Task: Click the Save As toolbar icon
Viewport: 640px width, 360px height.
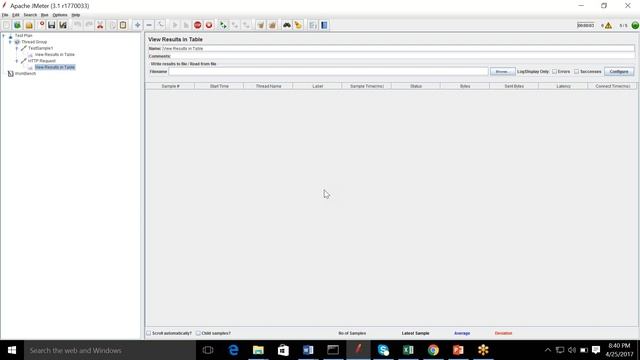Action: click(x=63, y=25)
